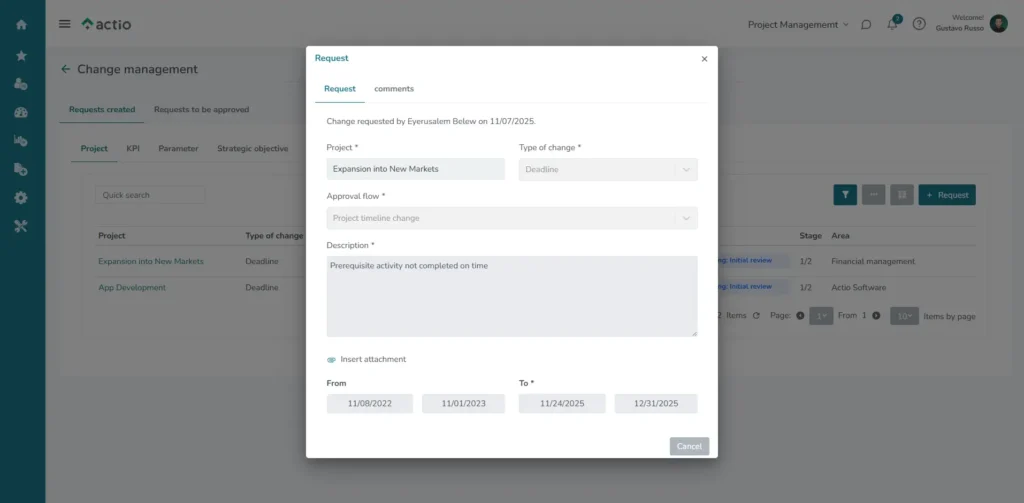Open the dashboard gauge icon in the sidebar
This screenshot has height=503, width=1024.
[x=21, y=113]
